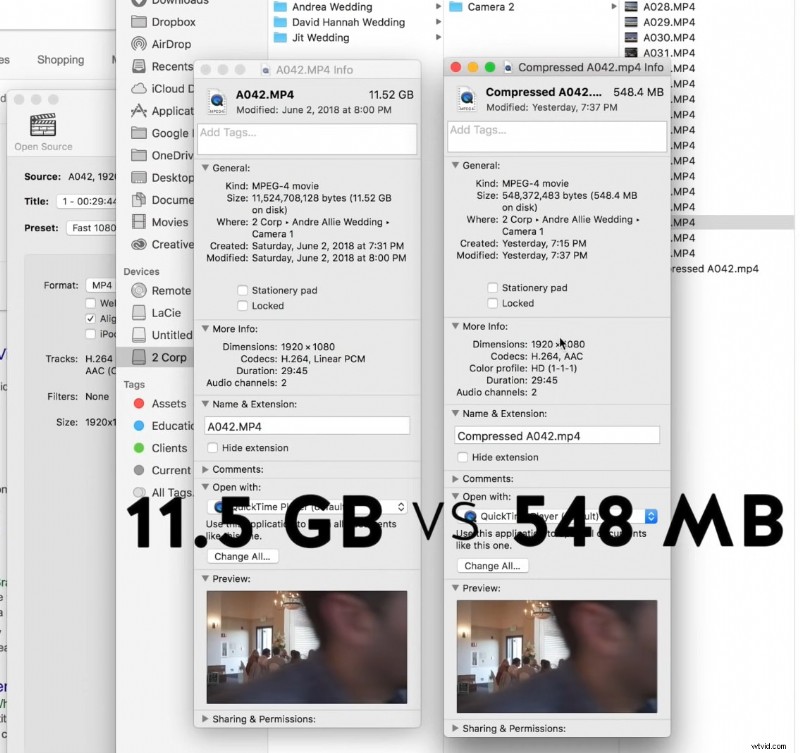Click Change All in the A042.MP4 info window
Screen dimensions: 800x753
[x=241, y=556]
